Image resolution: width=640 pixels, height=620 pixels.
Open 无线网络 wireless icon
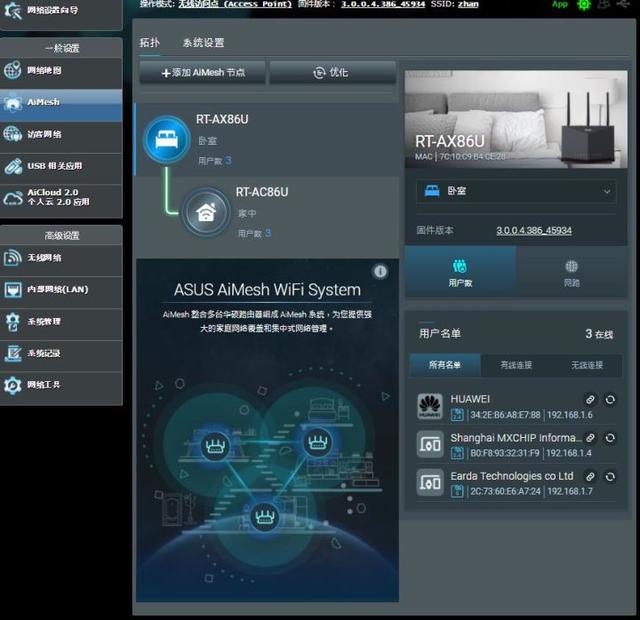(12, 258)
